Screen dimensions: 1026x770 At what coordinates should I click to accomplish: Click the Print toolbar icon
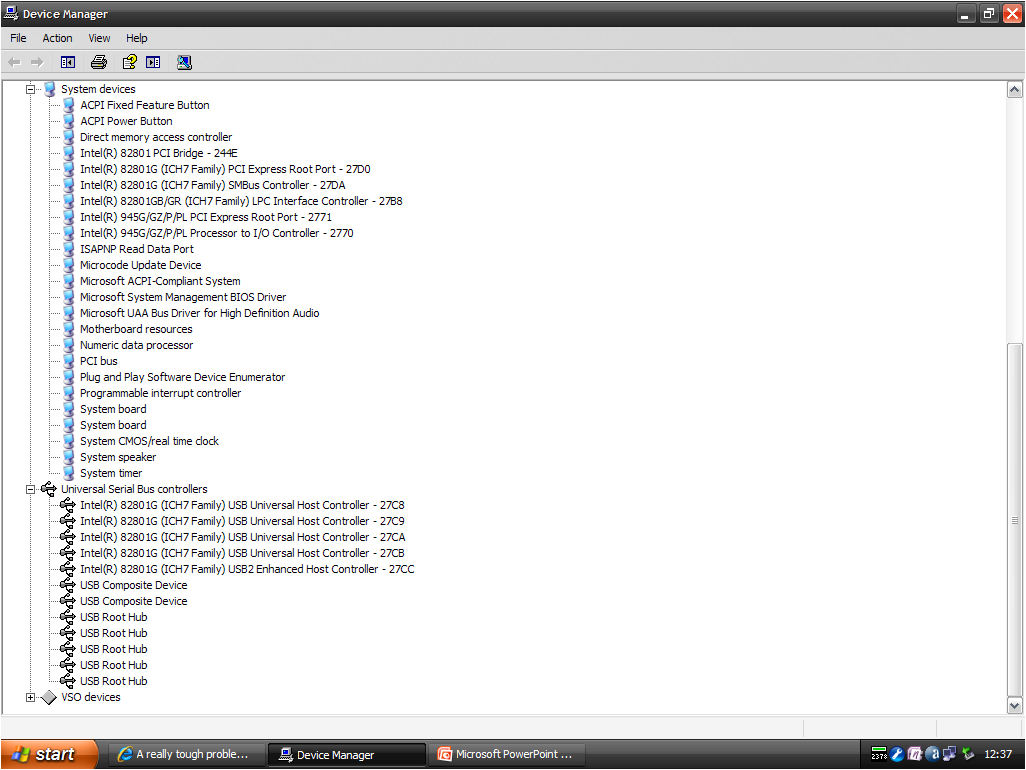pyautogui.click(x=99, y=62)
